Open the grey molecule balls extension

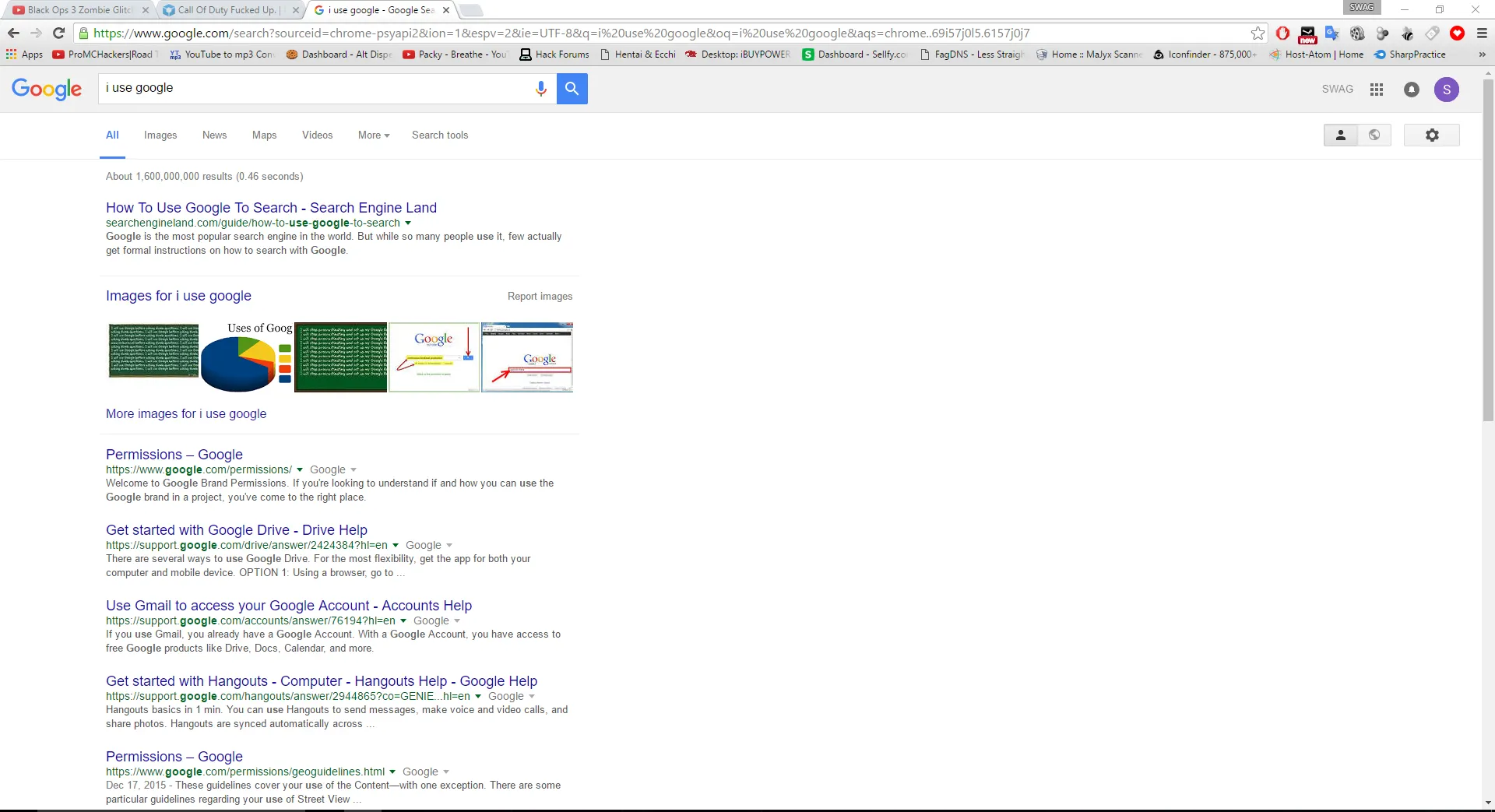click(x=1382, y=33)
